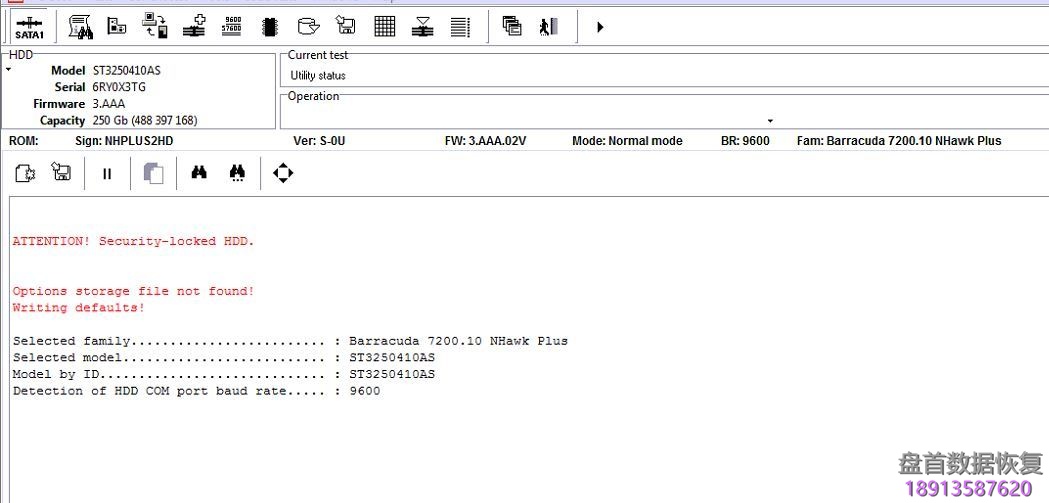Click the floppy disk save icon in top toolbar
Image resolution: width=1049 pixels, height=503 pixels.
346,27
